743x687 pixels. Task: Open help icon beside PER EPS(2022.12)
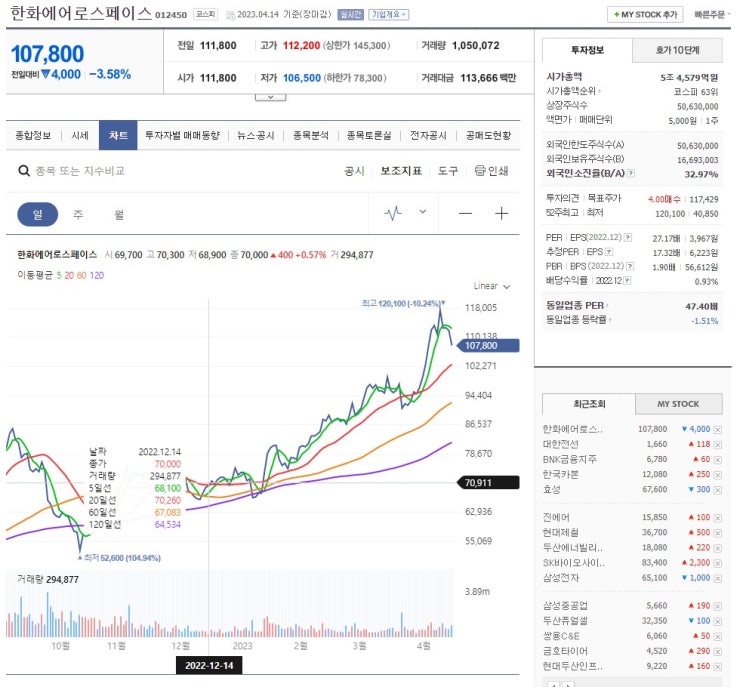(628, 237)
